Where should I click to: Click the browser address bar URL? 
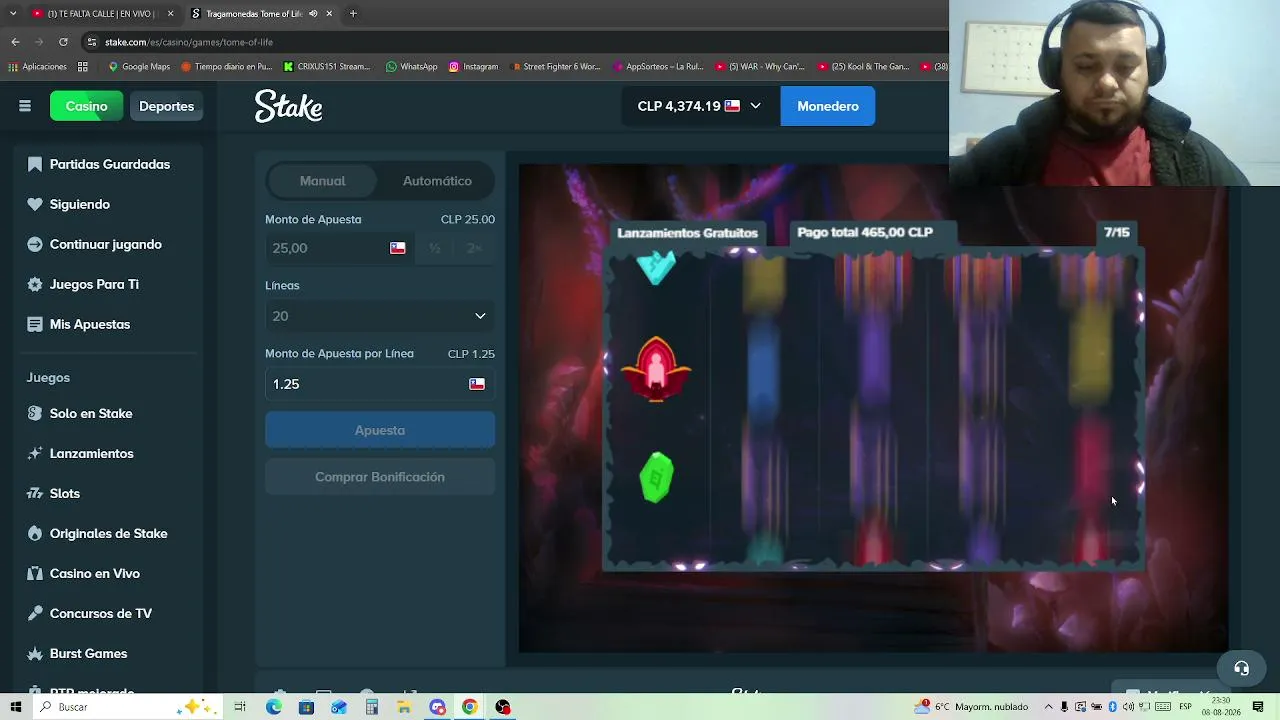pos(189,42)
